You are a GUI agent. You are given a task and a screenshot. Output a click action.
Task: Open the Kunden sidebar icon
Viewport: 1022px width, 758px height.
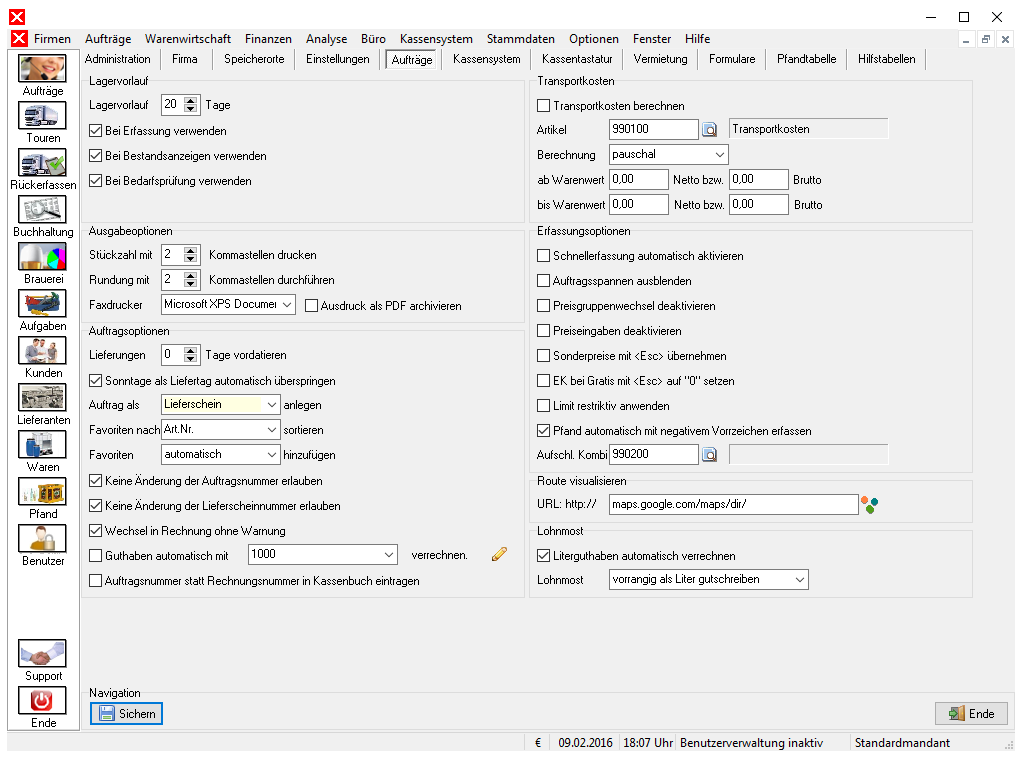42,350
